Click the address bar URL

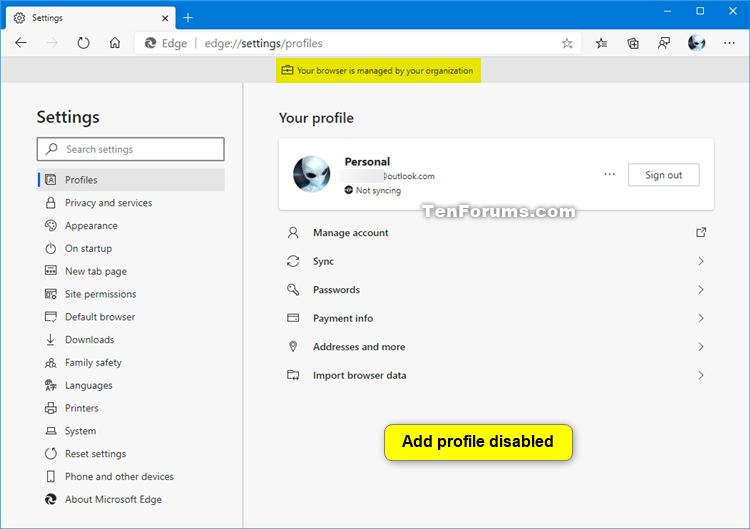point(264,44)
